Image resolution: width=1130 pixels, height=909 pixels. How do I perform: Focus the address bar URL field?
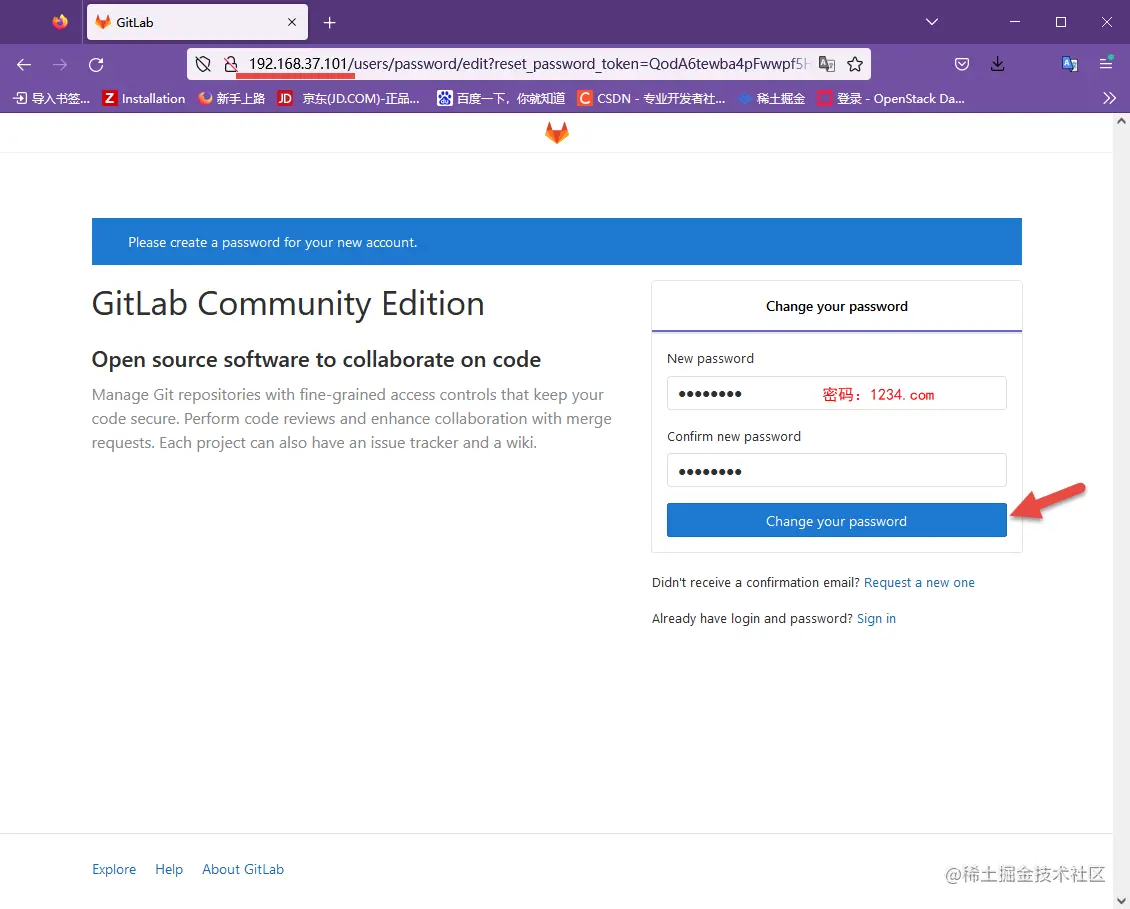tap(528, 64)
